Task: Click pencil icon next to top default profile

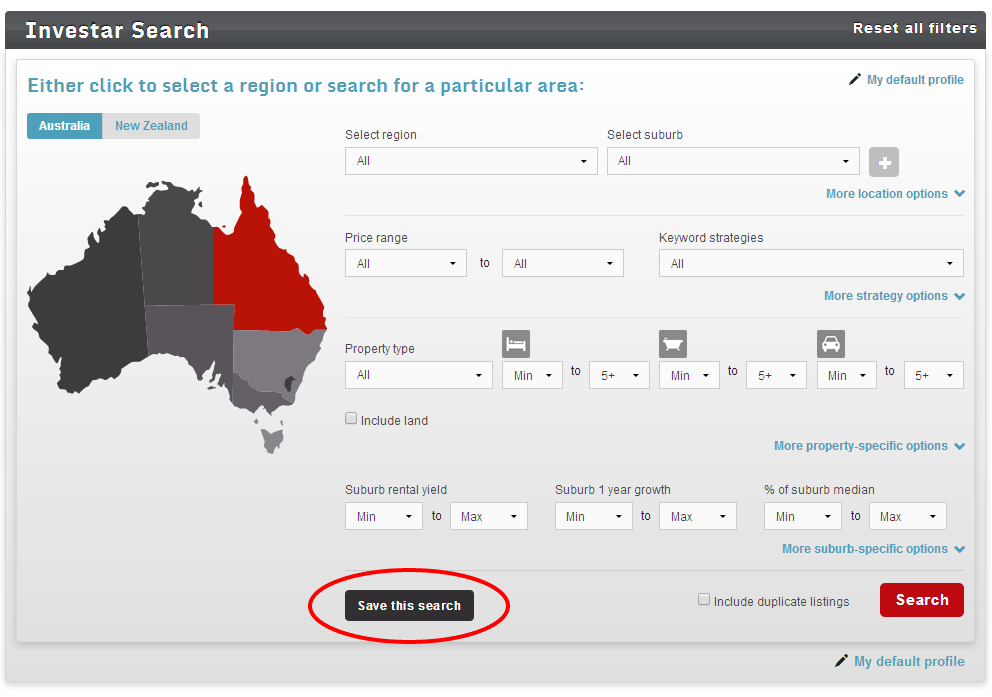Action: (855, 80)
